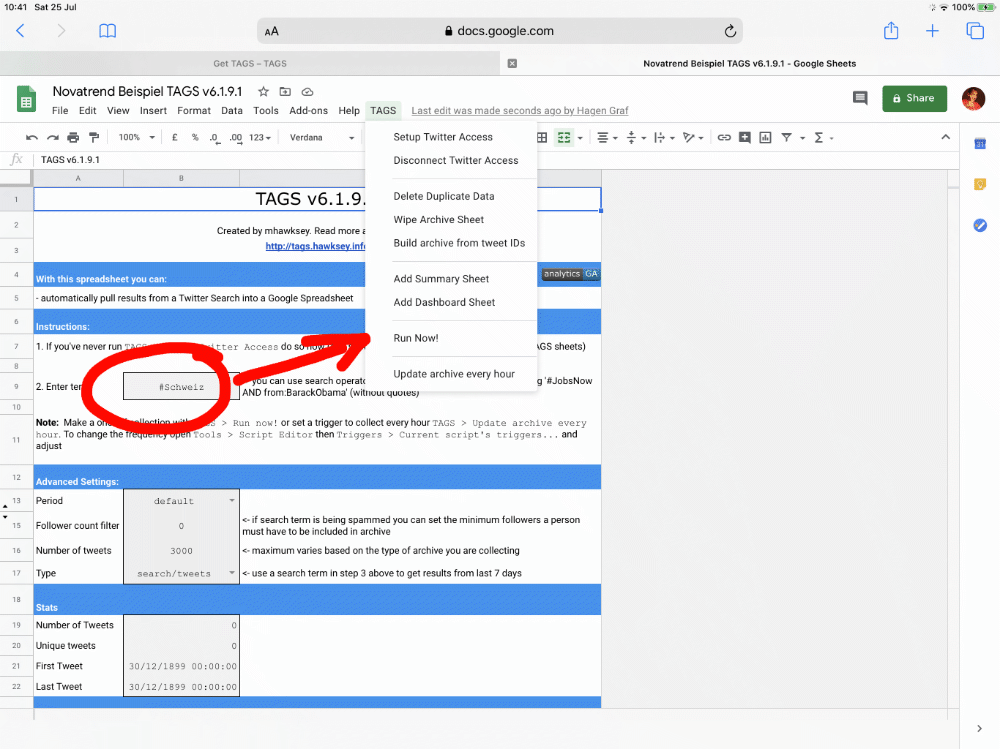Screen dimensions: 1000x749
Task: Move document to folder icon
Action: 285,91
